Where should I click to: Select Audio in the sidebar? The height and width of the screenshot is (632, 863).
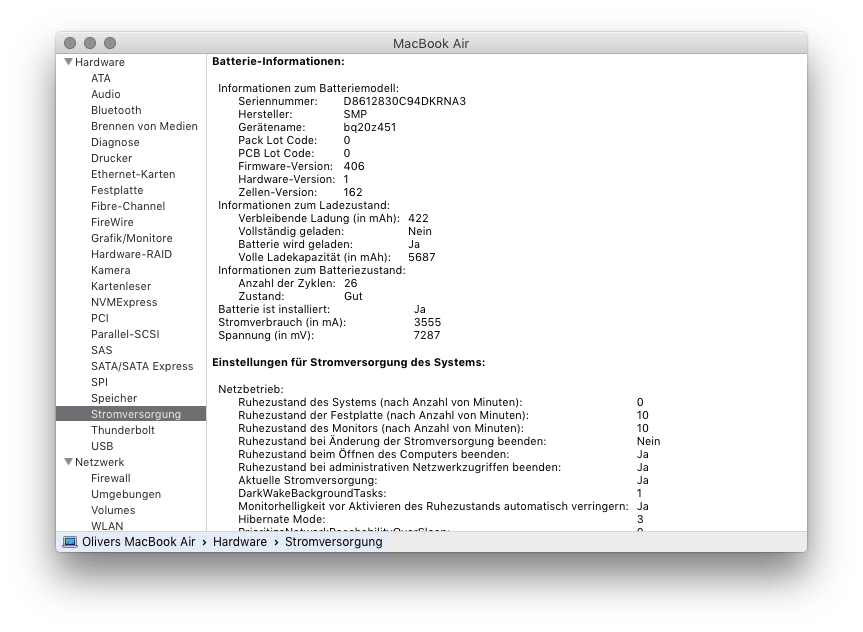coord(106,94)
